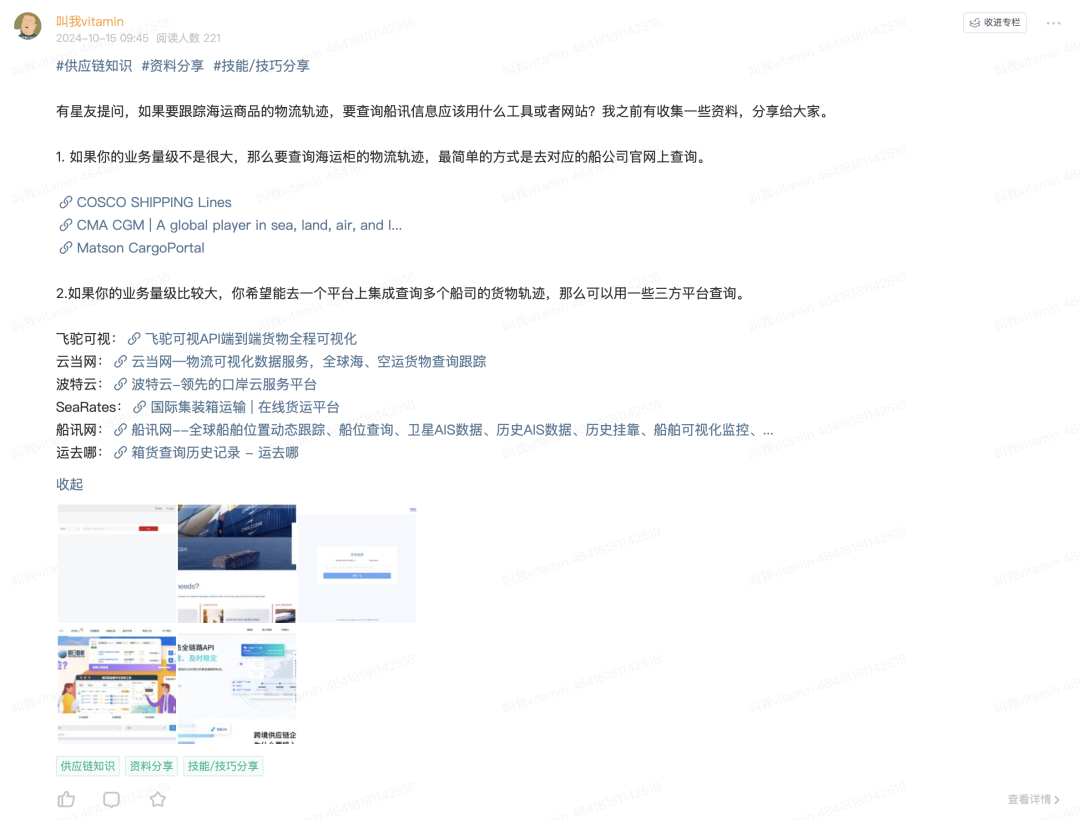
Task: Click the chain icon beside COSCO SHIPPING Lines
Action: click(x=65, y=202)
